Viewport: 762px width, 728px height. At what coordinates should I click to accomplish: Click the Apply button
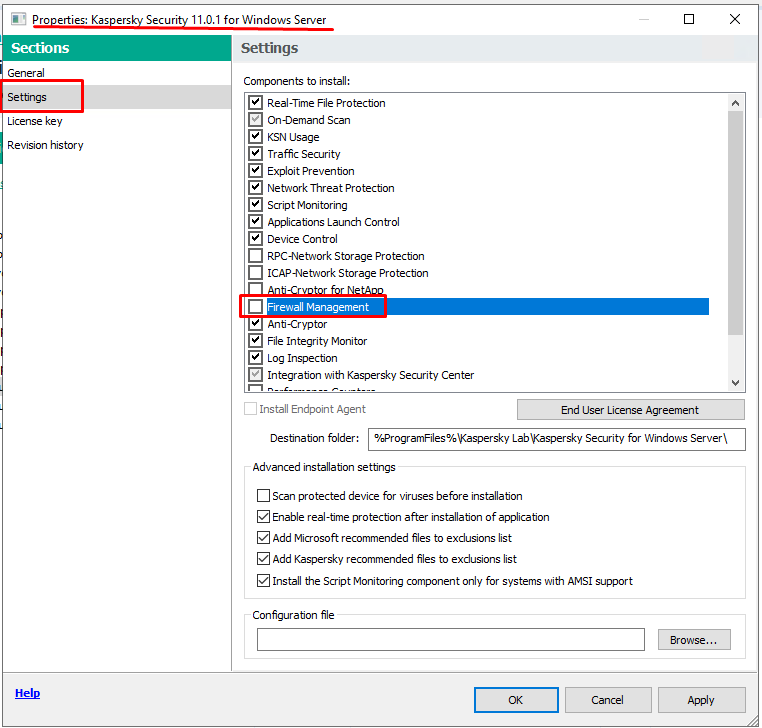pos(701,700)
